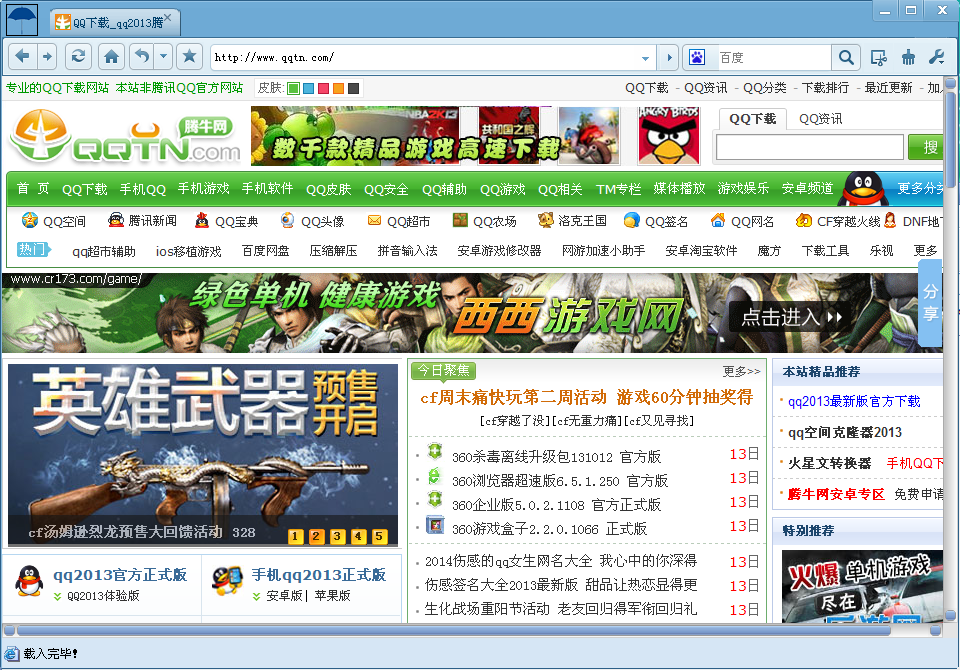Select slide number 5 on the carousel
The image size is (960, 670).
click(x=379, y=536)
